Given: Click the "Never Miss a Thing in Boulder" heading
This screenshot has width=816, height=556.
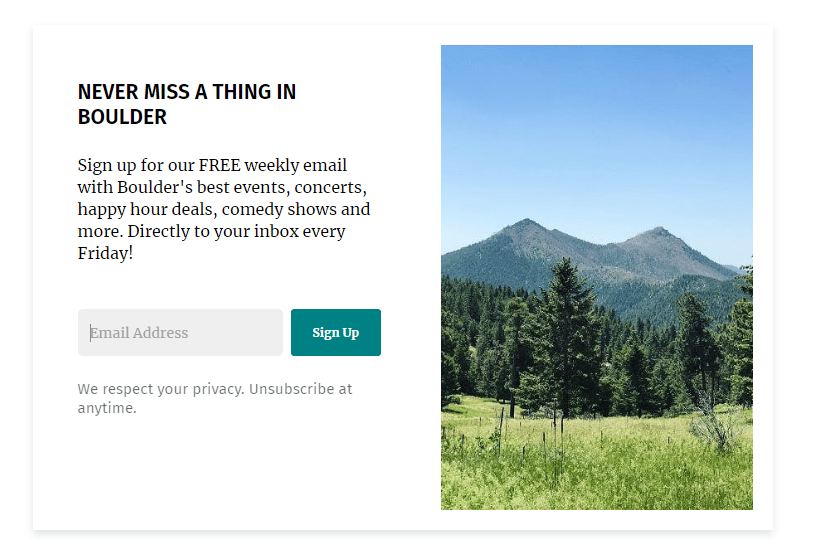Looking at the screenshot, I should (x=187, y=104).
